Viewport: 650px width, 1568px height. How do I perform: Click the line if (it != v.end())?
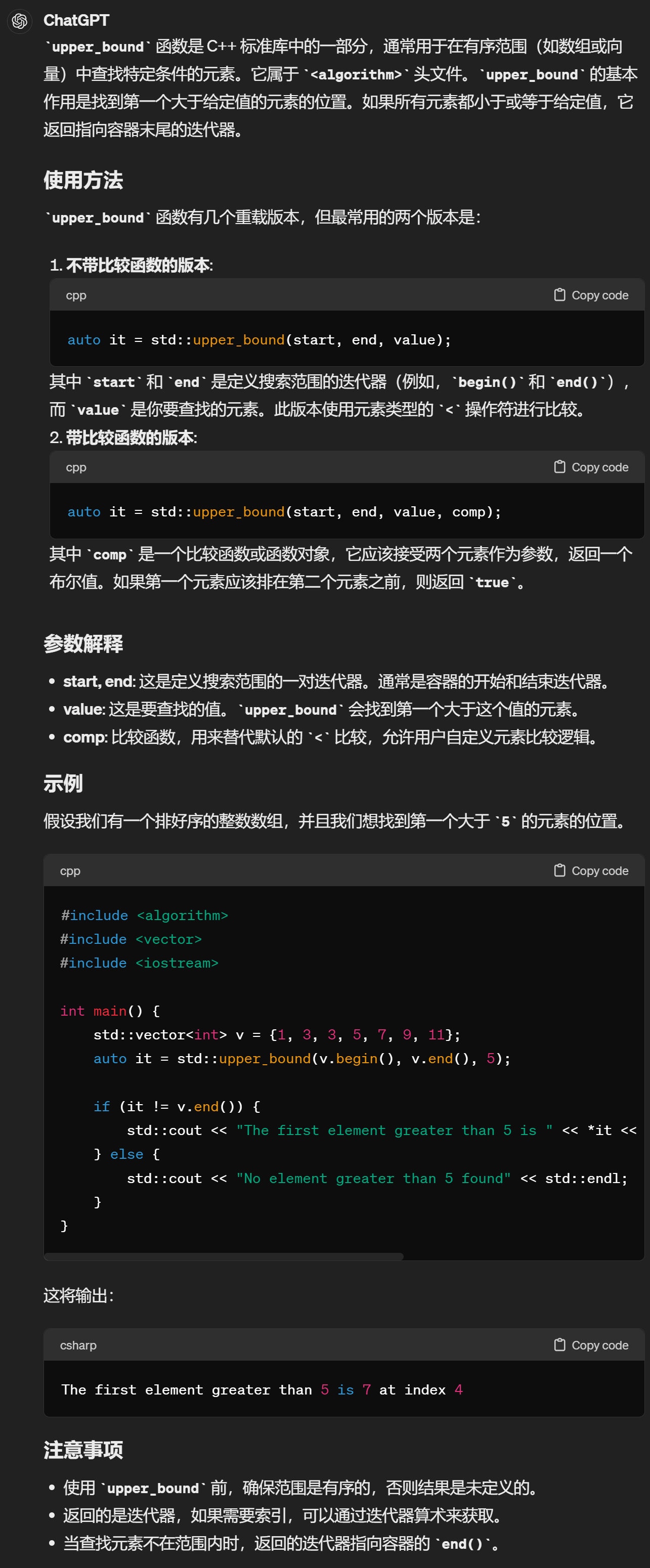177,1107
